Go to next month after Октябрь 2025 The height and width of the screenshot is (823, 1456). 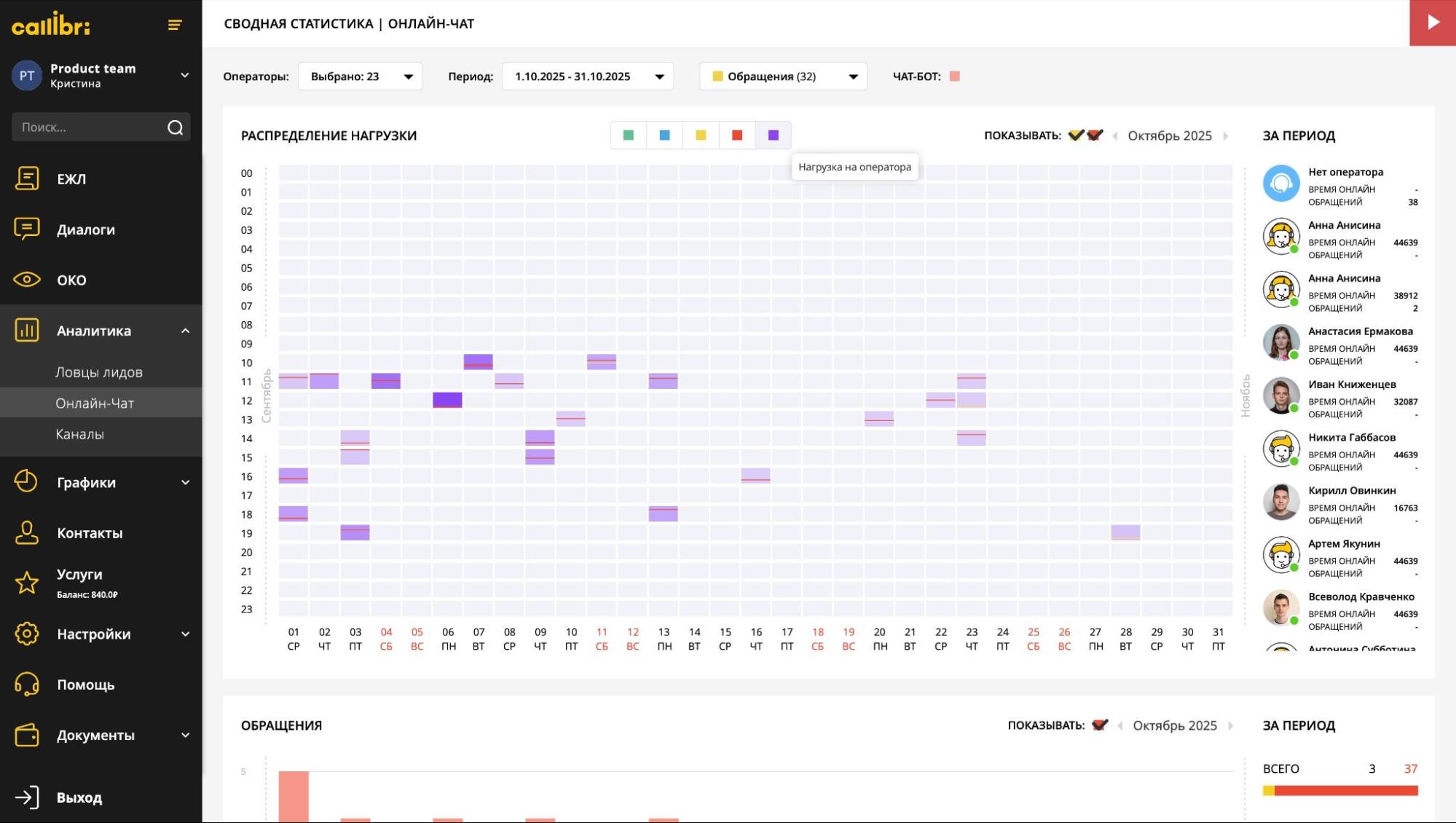point(1226,135)
